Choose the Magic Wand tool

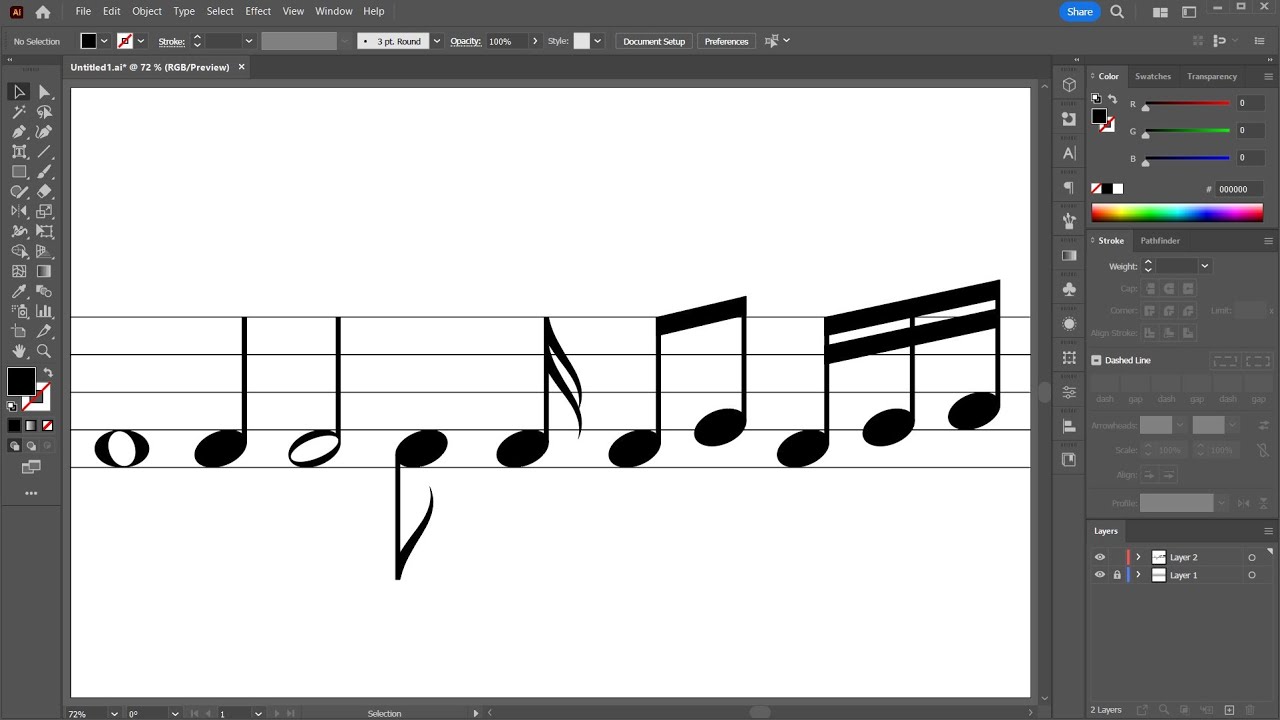[19, 112]
